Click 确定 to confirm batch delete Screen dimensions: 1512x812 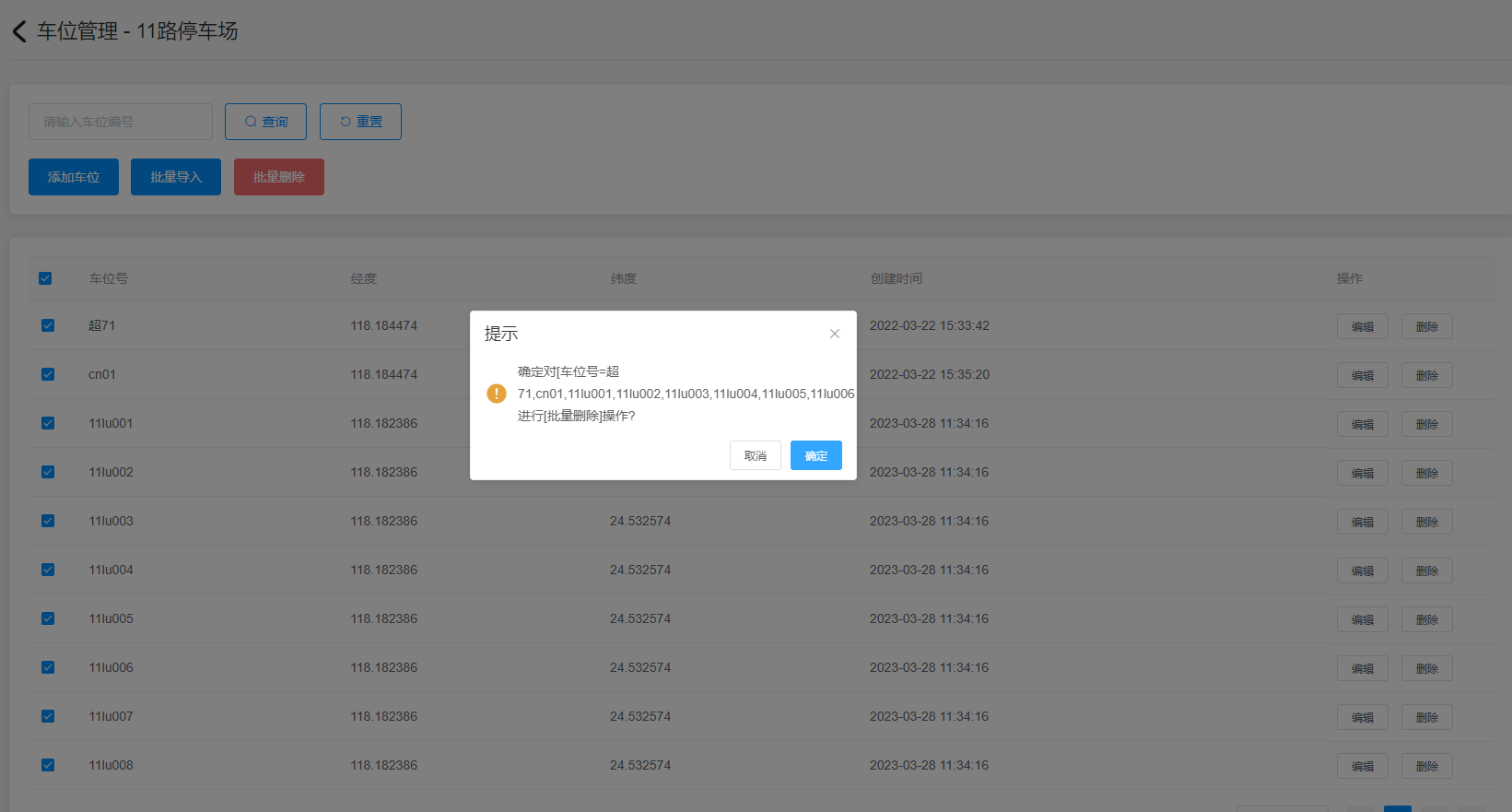tap(815, 455)
